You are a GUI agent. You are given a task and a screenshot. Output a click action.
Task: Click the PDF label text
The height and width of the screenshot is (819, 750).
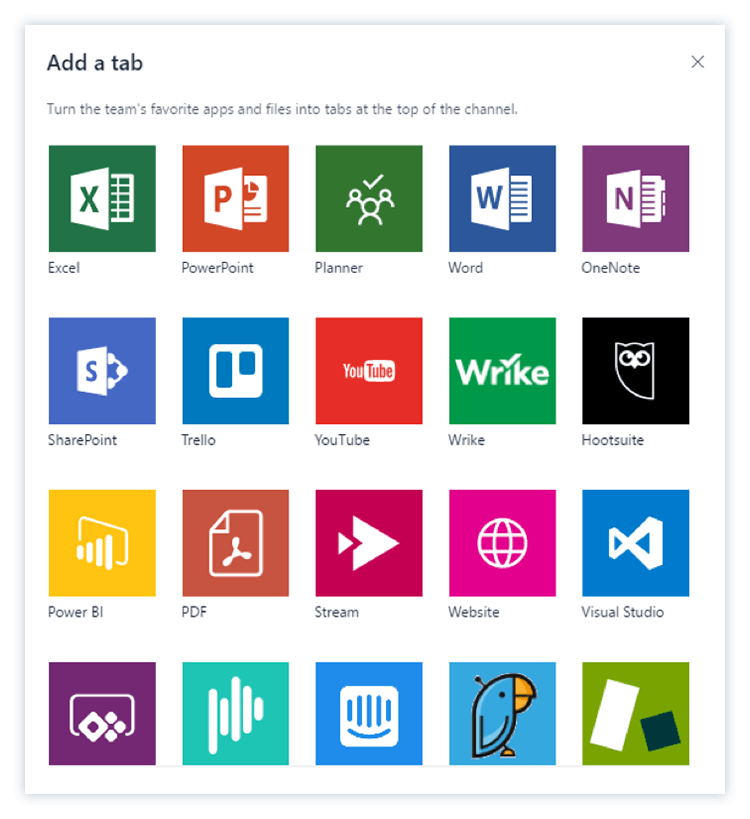pos(194,612)
